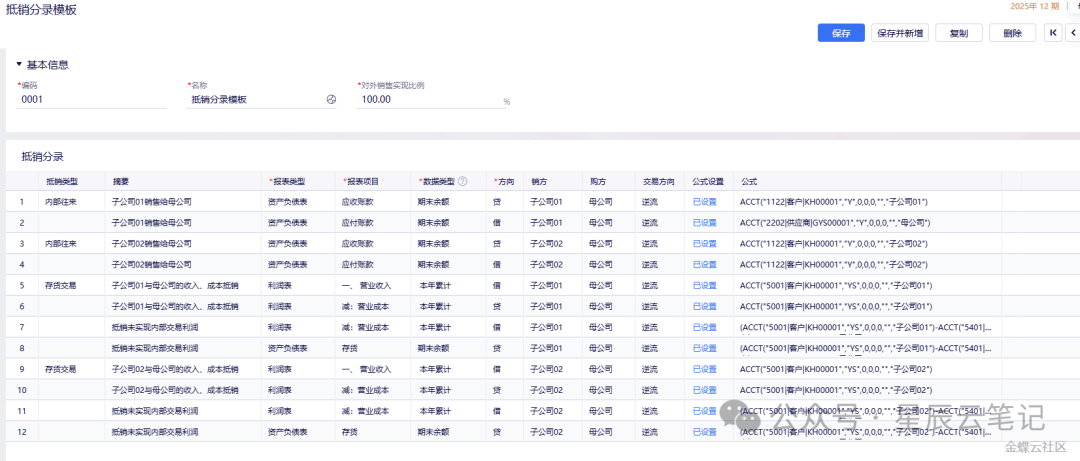Click the 编码 input field
Image resolution: width=1080 pixels, height=461 pixels.
click(x=92, y=100)
